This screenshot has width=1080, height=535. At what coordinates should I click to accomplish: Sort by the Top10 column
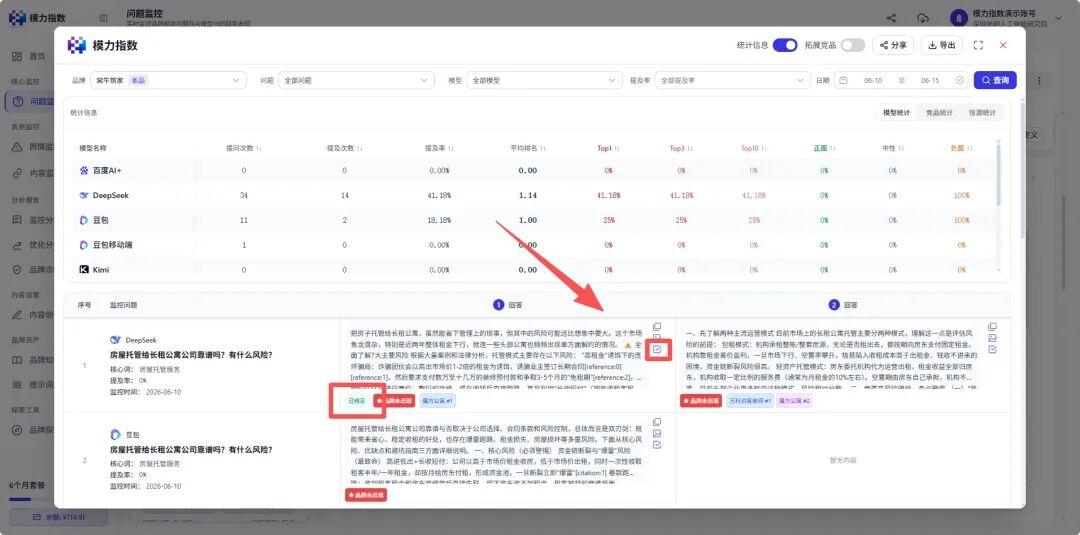764,148
